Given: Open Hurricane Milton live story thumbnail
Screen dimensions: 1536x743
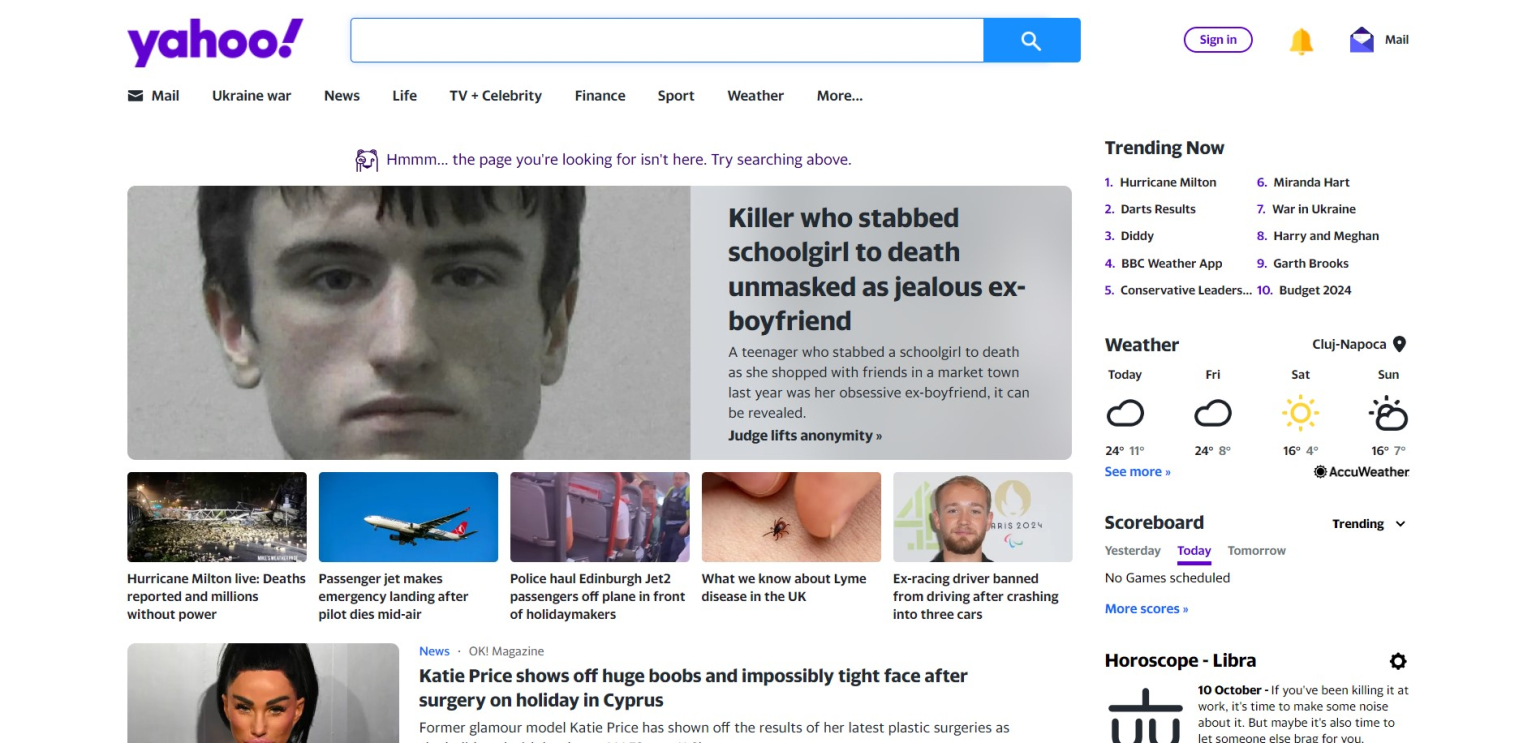Looking at the screenshot, I should click(217, 517).
